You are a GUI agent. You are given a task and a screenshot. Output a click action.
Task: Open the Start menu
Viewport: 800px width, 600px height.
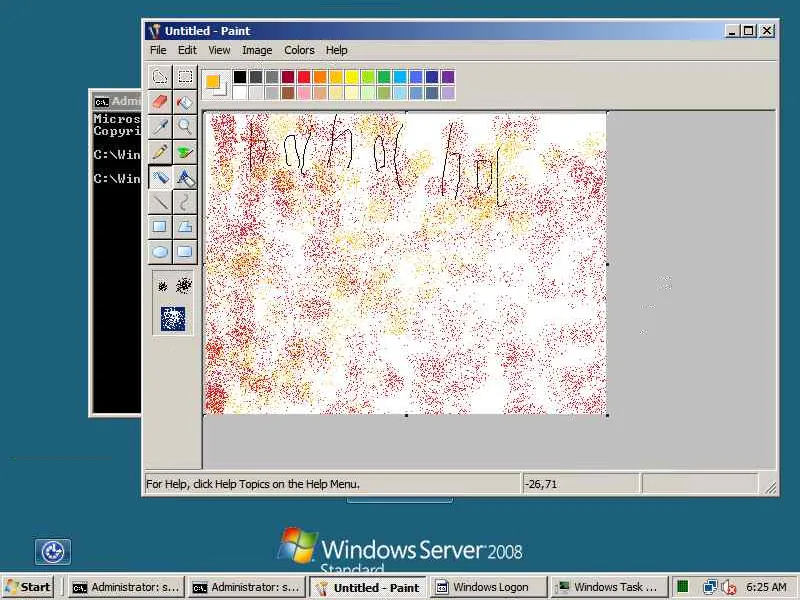pos(29,587)
